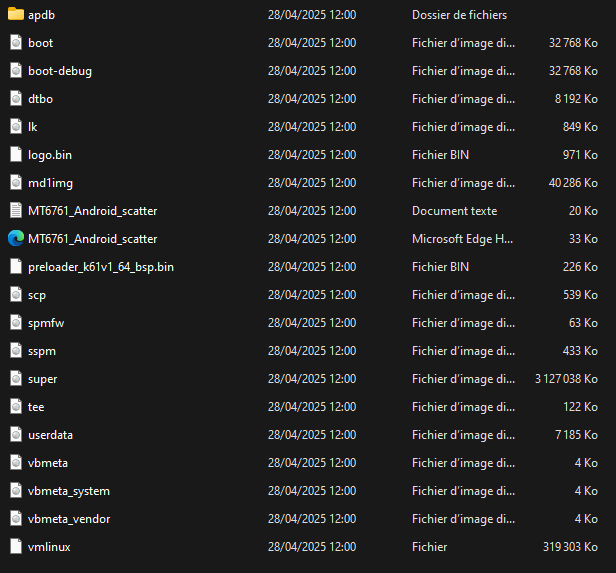Click the Microsoft Edge icon of MT6761_Android_scatter
Viewport: 616px width, 573px height.
click(x=16, y=238)
